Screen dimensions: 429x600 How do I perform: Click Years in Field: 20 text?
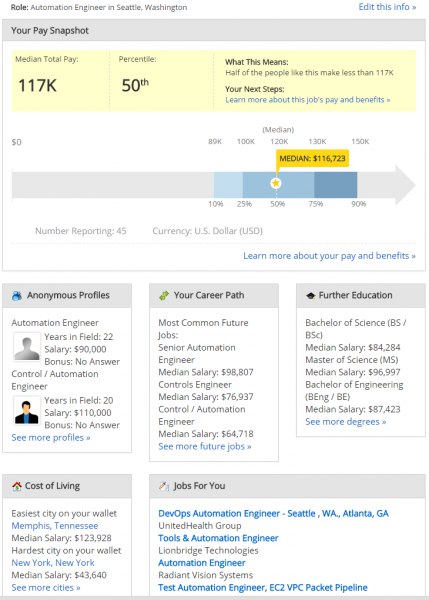coord(78,401)
